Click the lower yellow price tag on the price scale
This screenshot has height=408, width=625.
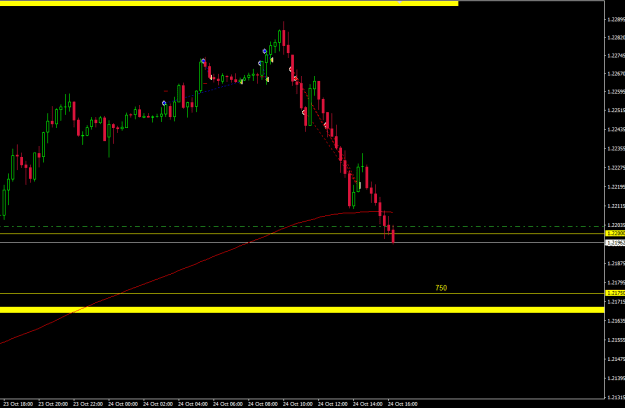pos(615,293)
